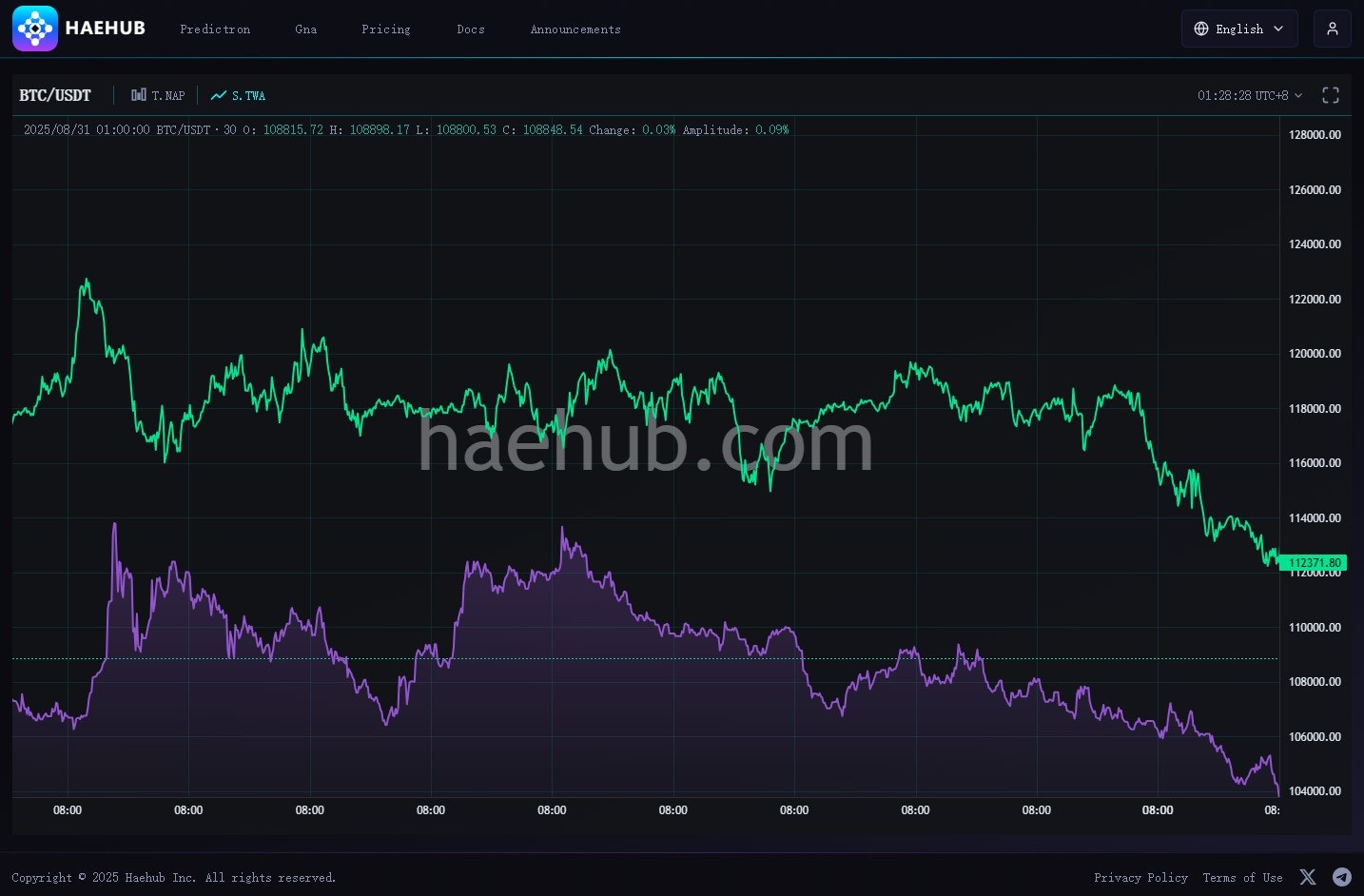Expand the English language dropdown
This screenshot has width=1364, height=896.
pos(1239,29)
